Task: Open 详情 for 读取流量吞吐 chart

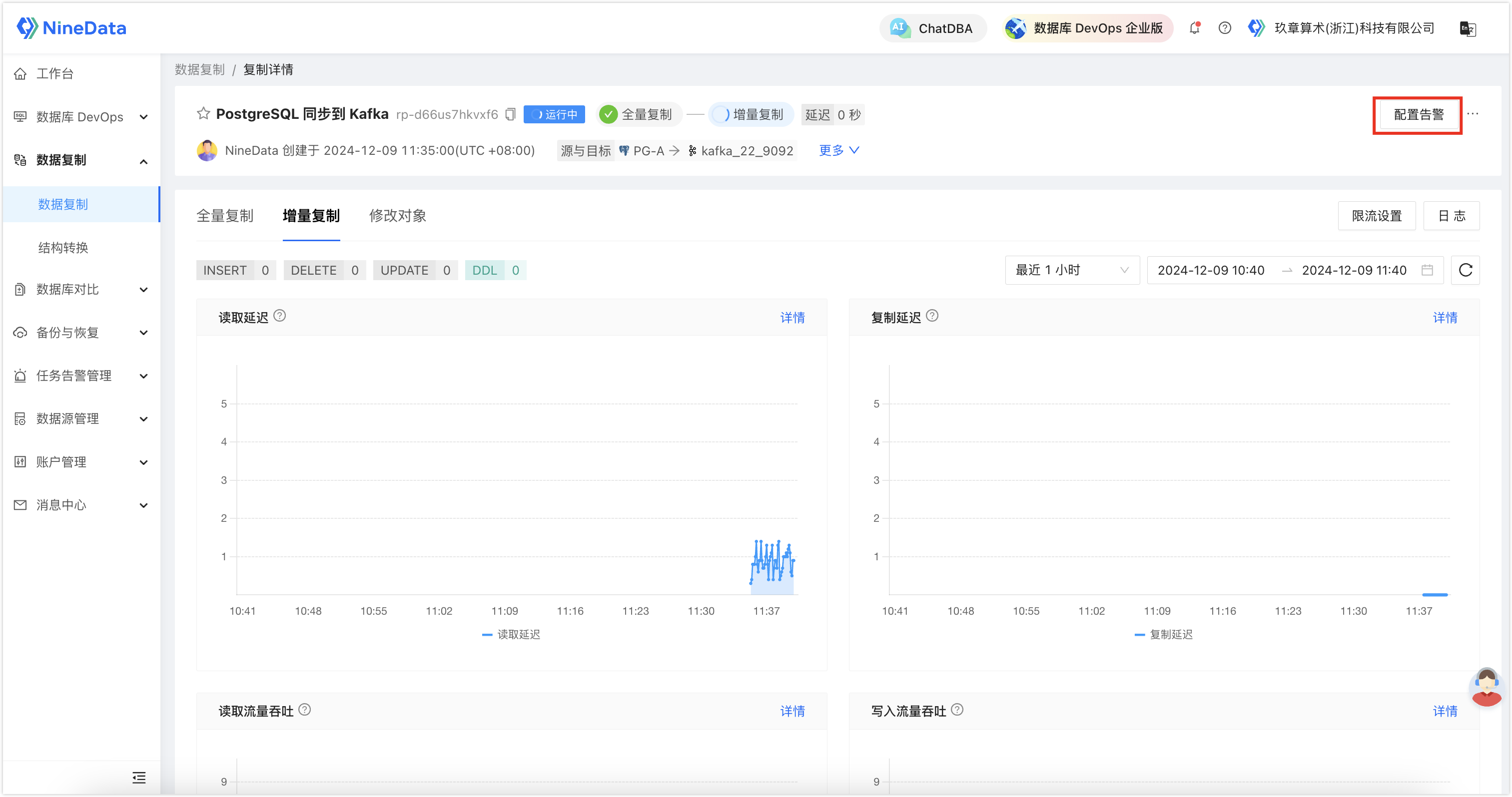Action: tap(792, 712)
